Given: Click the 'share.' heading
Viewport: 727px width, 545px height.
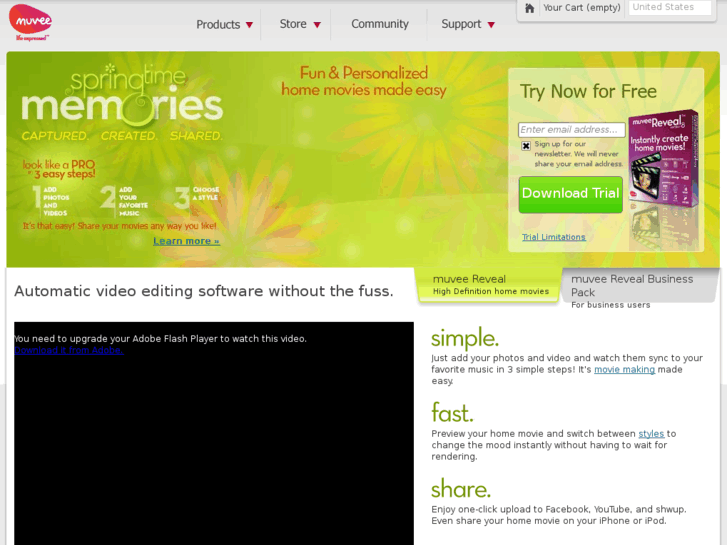Looking at the screenshot, I should [x=461, y=489].
